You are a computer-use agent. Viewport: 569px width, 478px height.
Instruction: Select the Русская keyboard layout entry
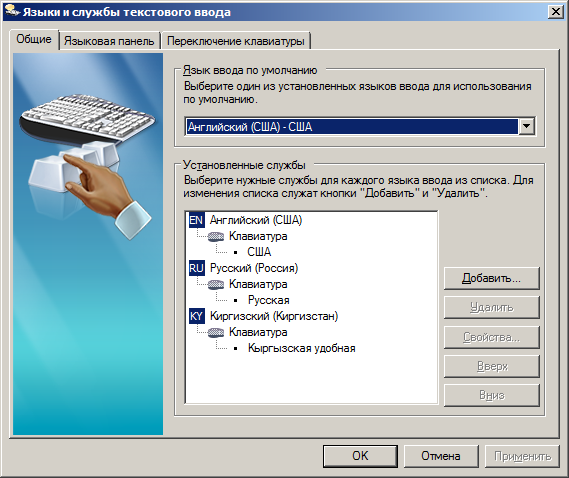coord(269,300)
